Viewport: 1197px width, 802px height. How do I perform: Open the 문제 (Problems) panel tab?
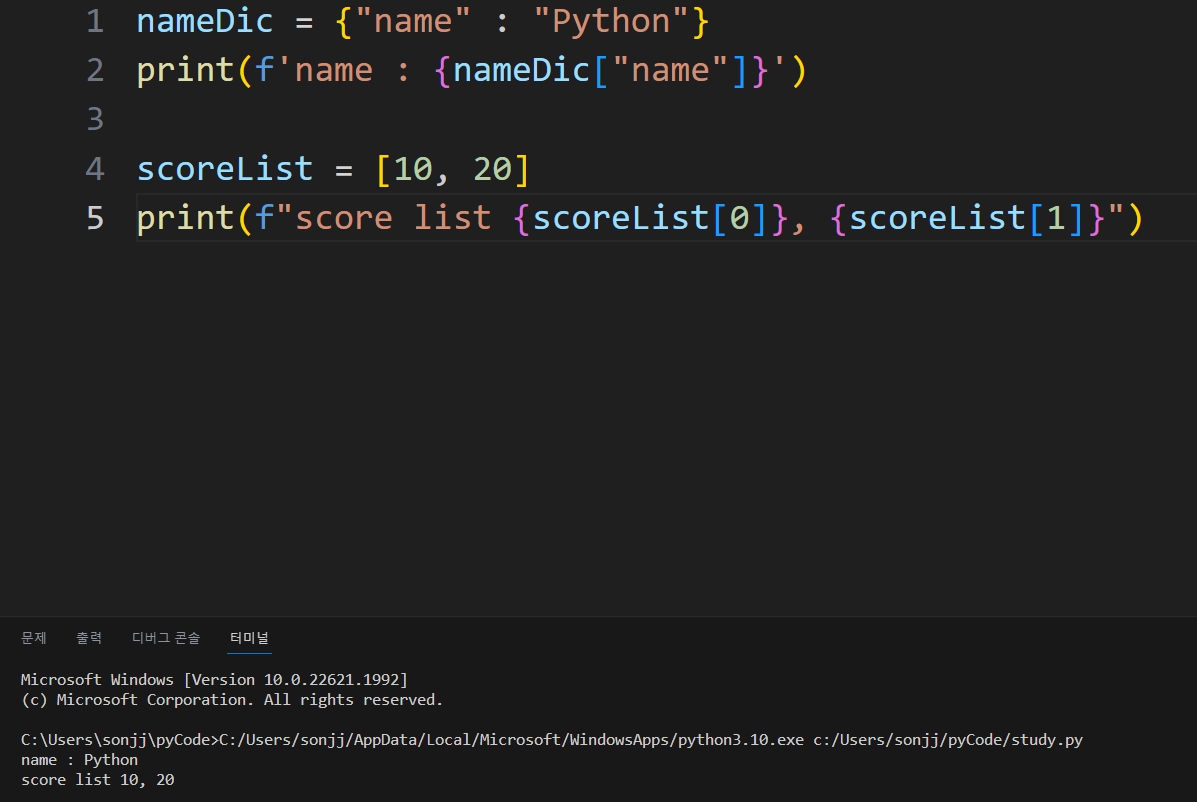[34, 638]
